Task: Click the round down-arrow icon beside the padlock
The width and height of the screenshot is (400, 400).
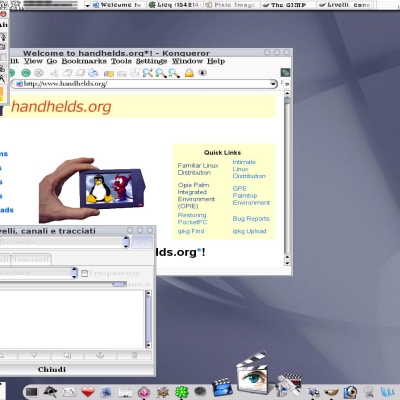Action: click(202, 72)
